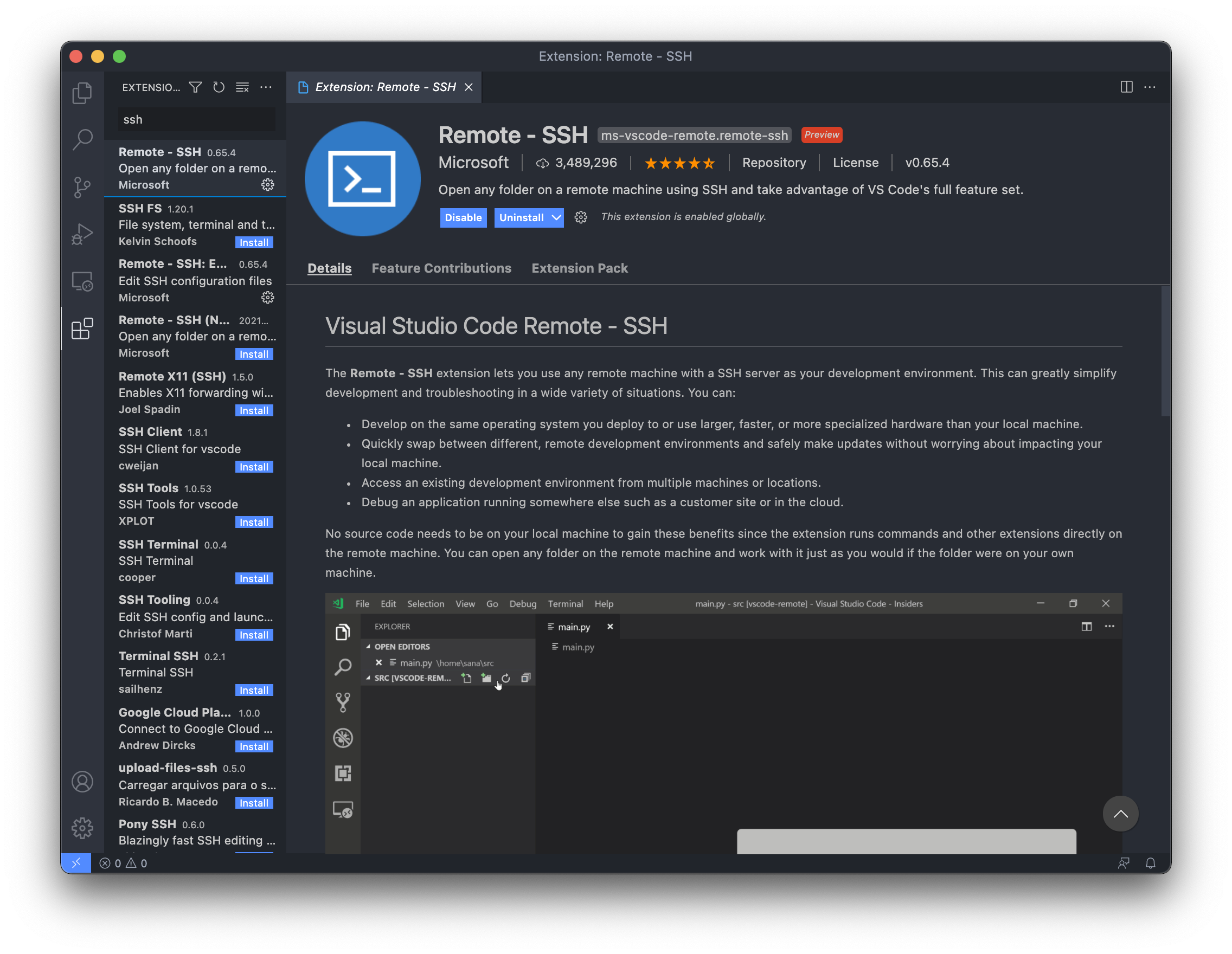
Task: Install the SSH Terminal extension
Action: [254, 578]
